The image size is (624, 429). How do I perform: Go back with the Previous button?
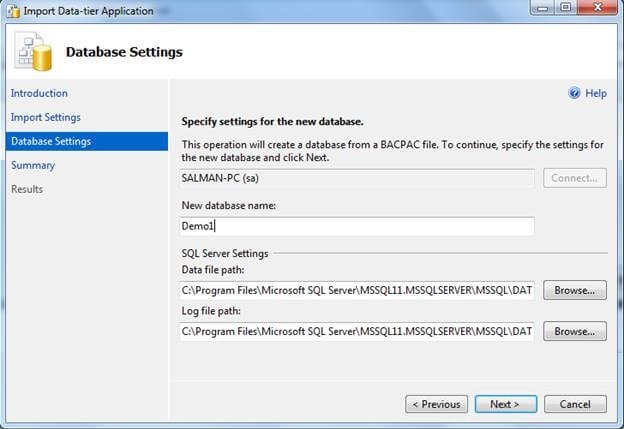coord(436,404)
